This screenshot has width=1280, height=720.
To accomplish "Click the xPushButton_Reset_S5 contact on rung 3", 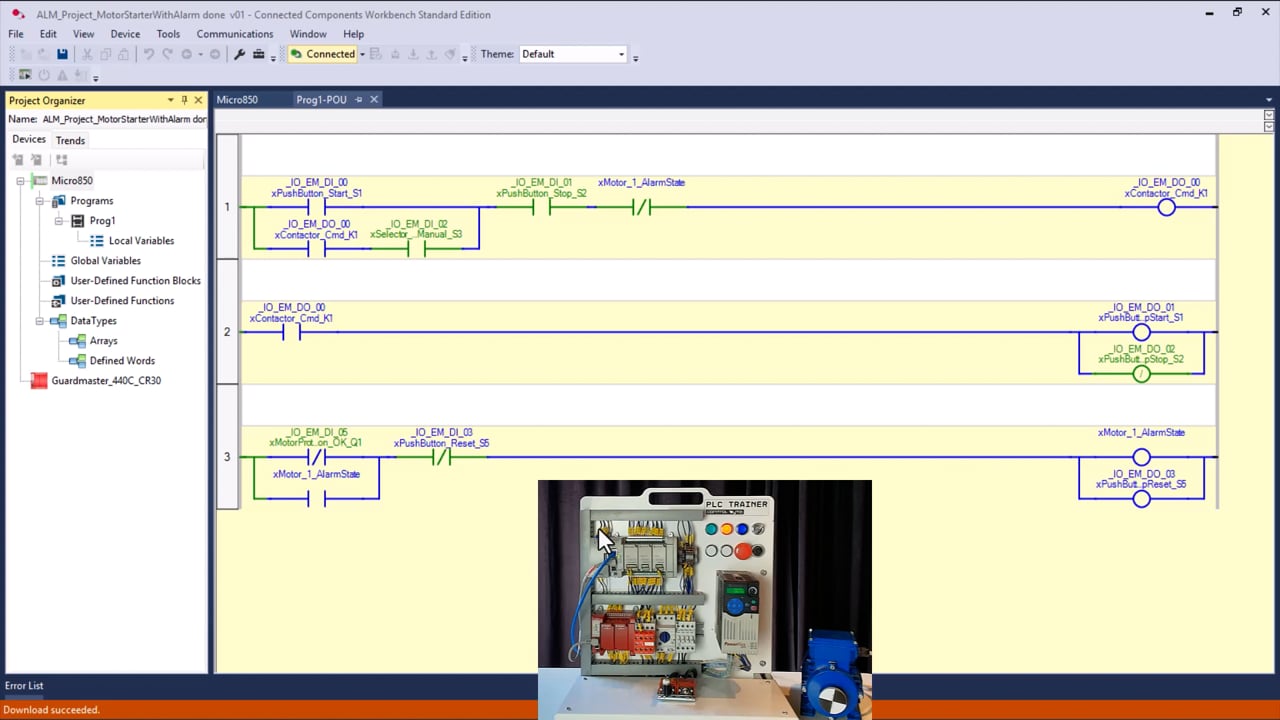I will (442, 457).
